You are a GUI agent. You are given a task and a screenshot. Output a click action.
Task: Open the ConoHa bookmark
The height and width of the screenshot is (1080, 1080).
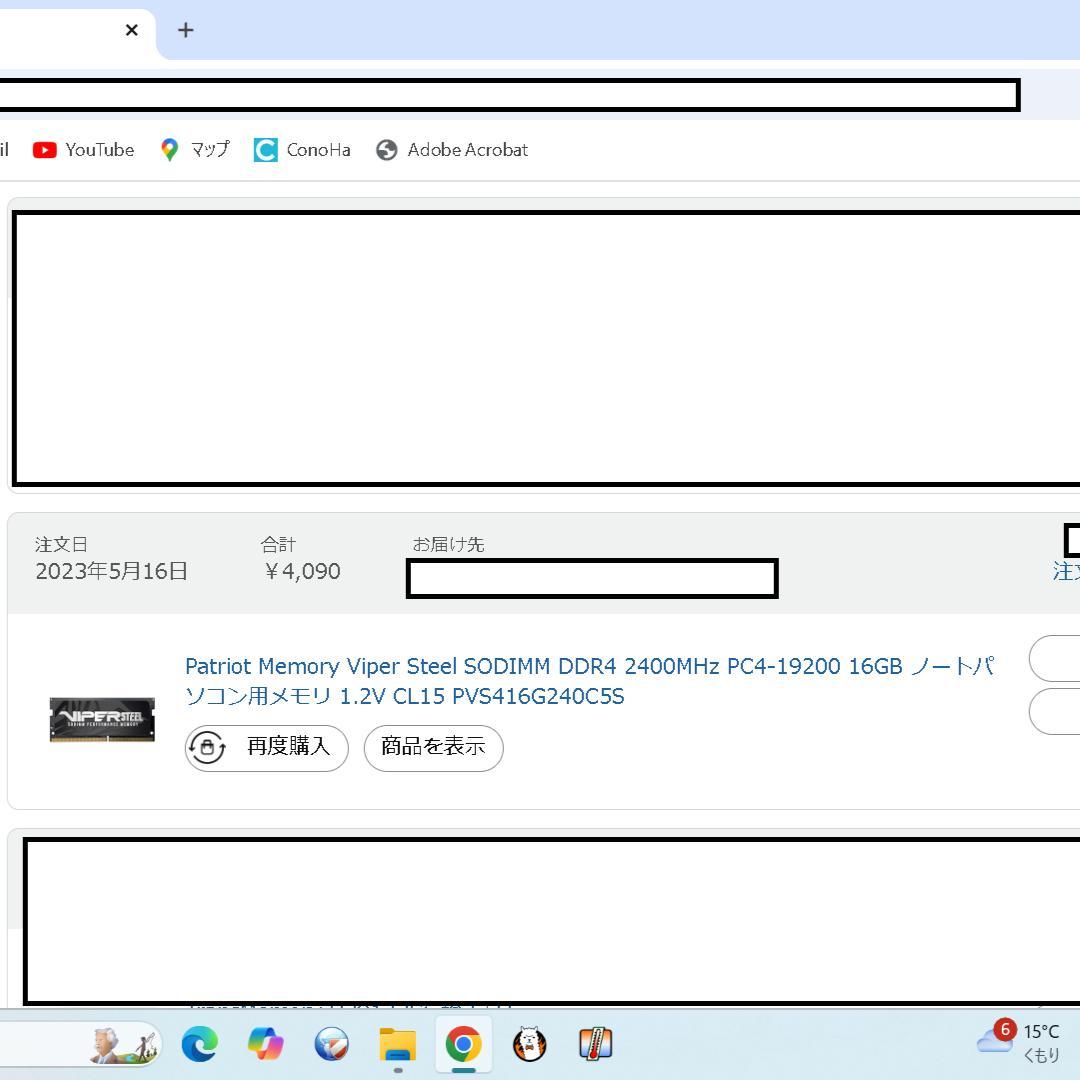coord(302,150)
